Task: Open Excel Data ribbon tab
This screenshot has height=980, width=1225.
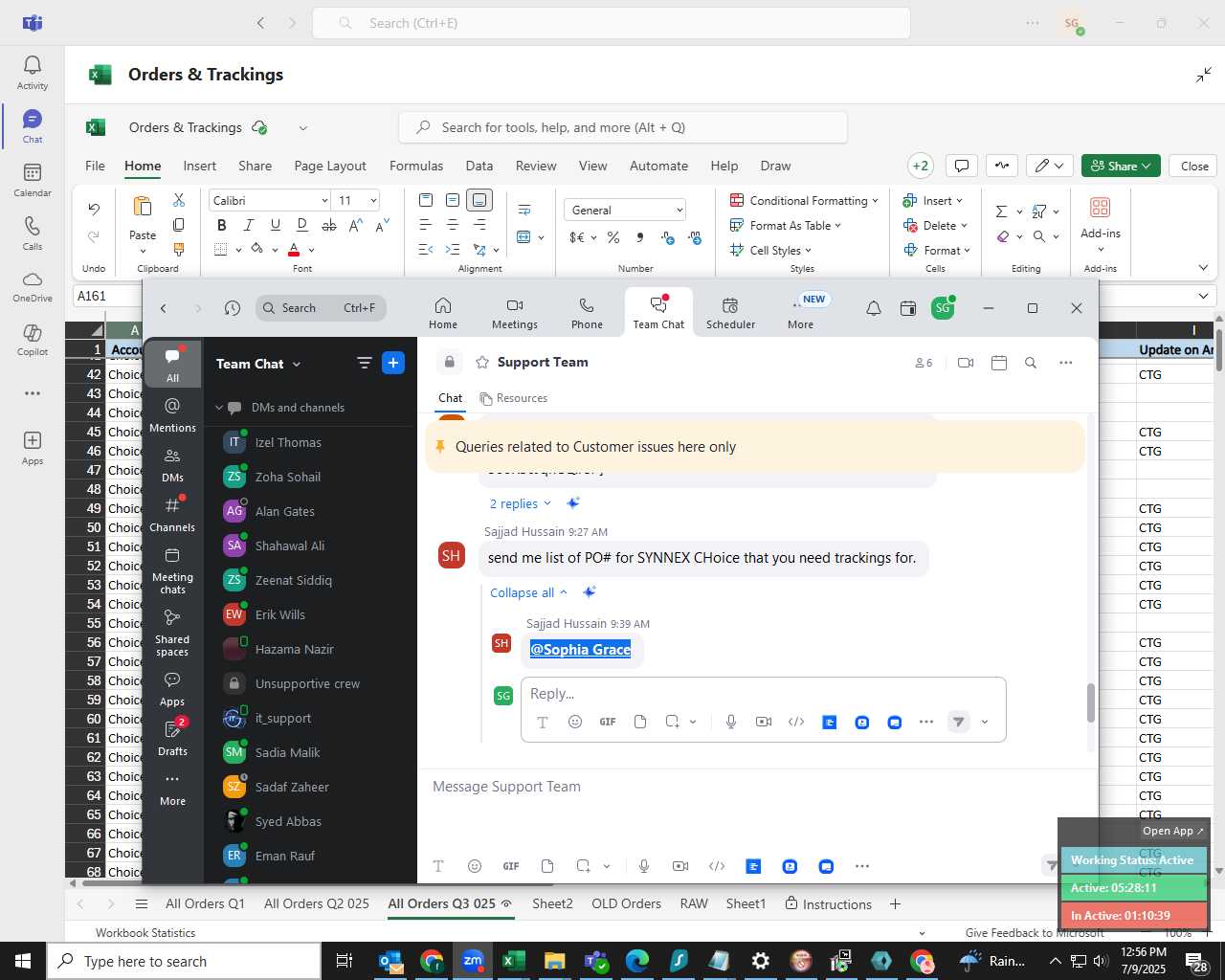Action: click(479, 166)
